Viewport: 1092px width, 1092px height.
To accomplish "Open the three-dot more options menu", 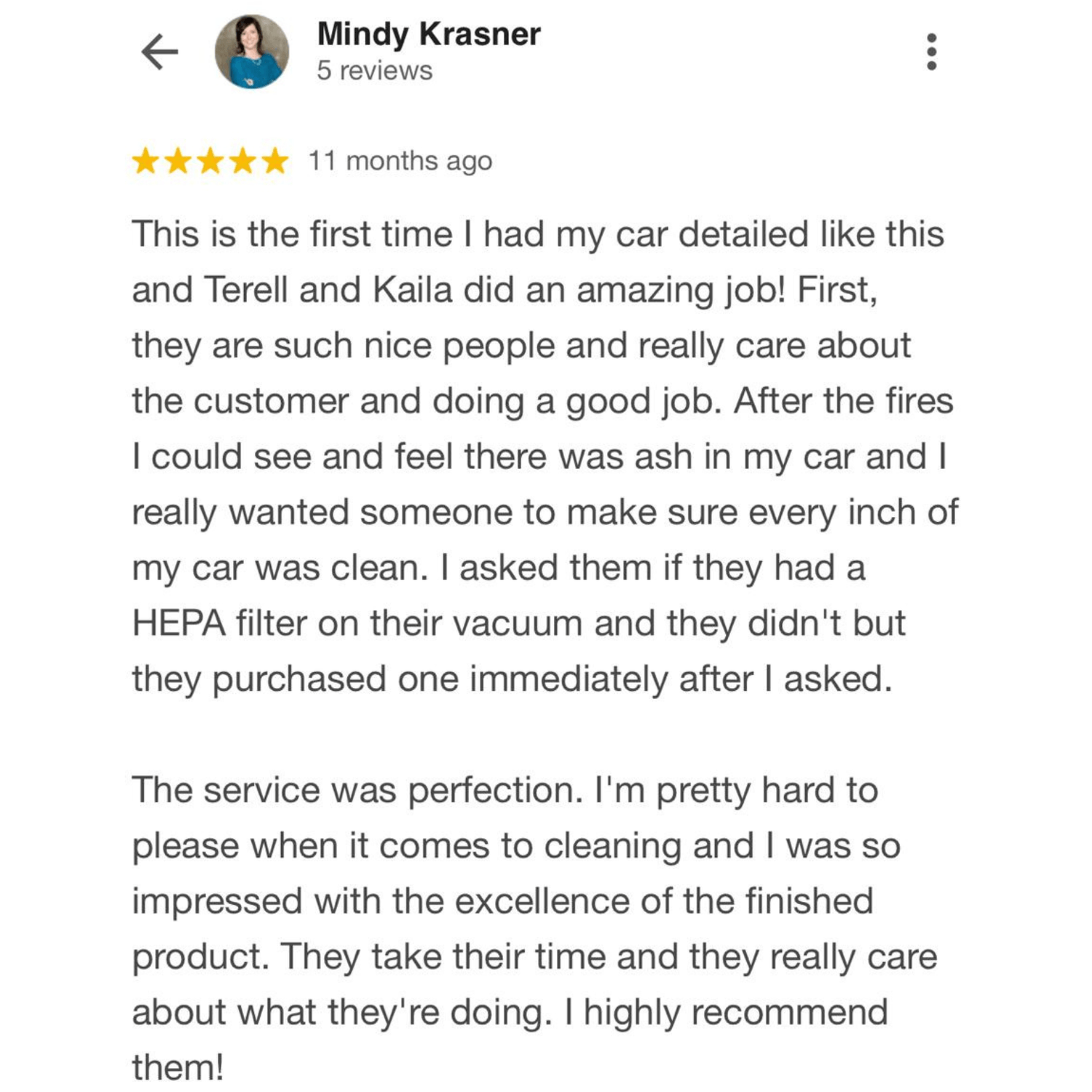I will click(931, 52).
